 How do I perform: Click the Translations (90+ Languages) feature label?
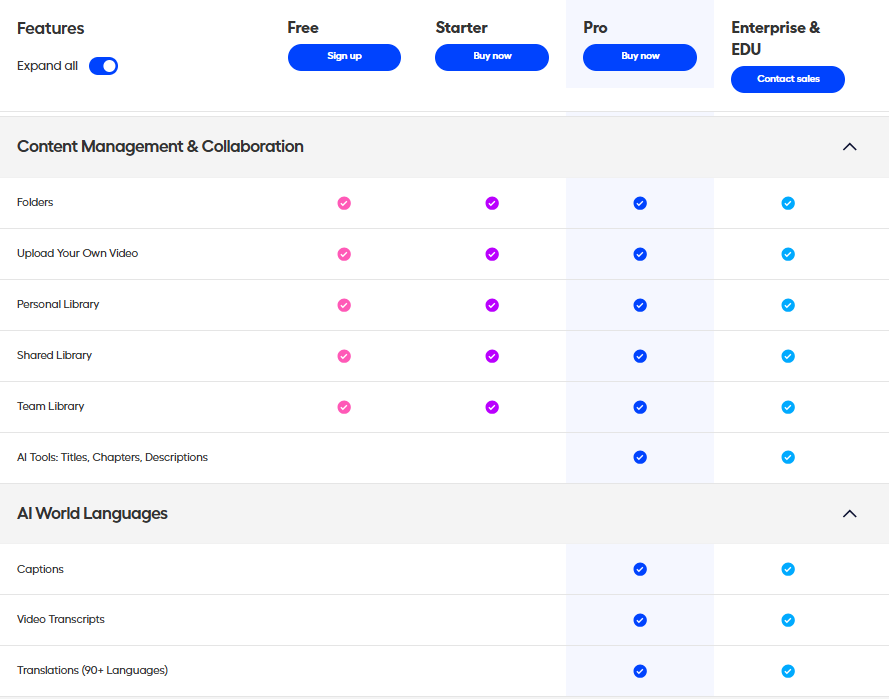tap(92, 670)
